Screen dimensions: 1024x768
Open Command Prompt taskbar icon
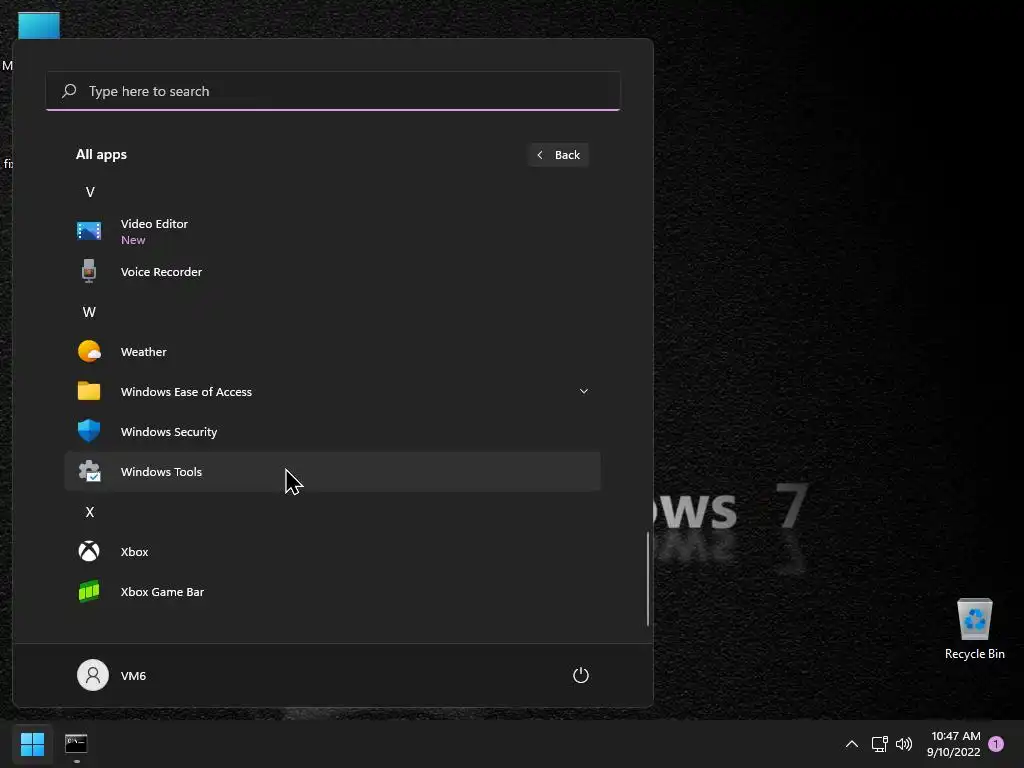coord(76,744)
